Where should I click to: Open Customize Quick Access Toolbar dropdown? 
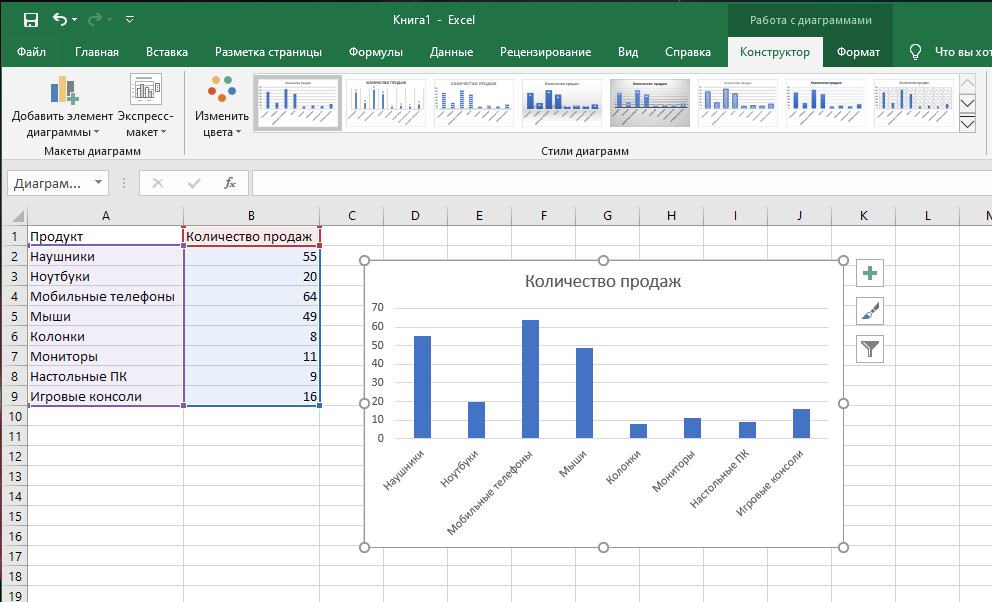tap(130, 20)
